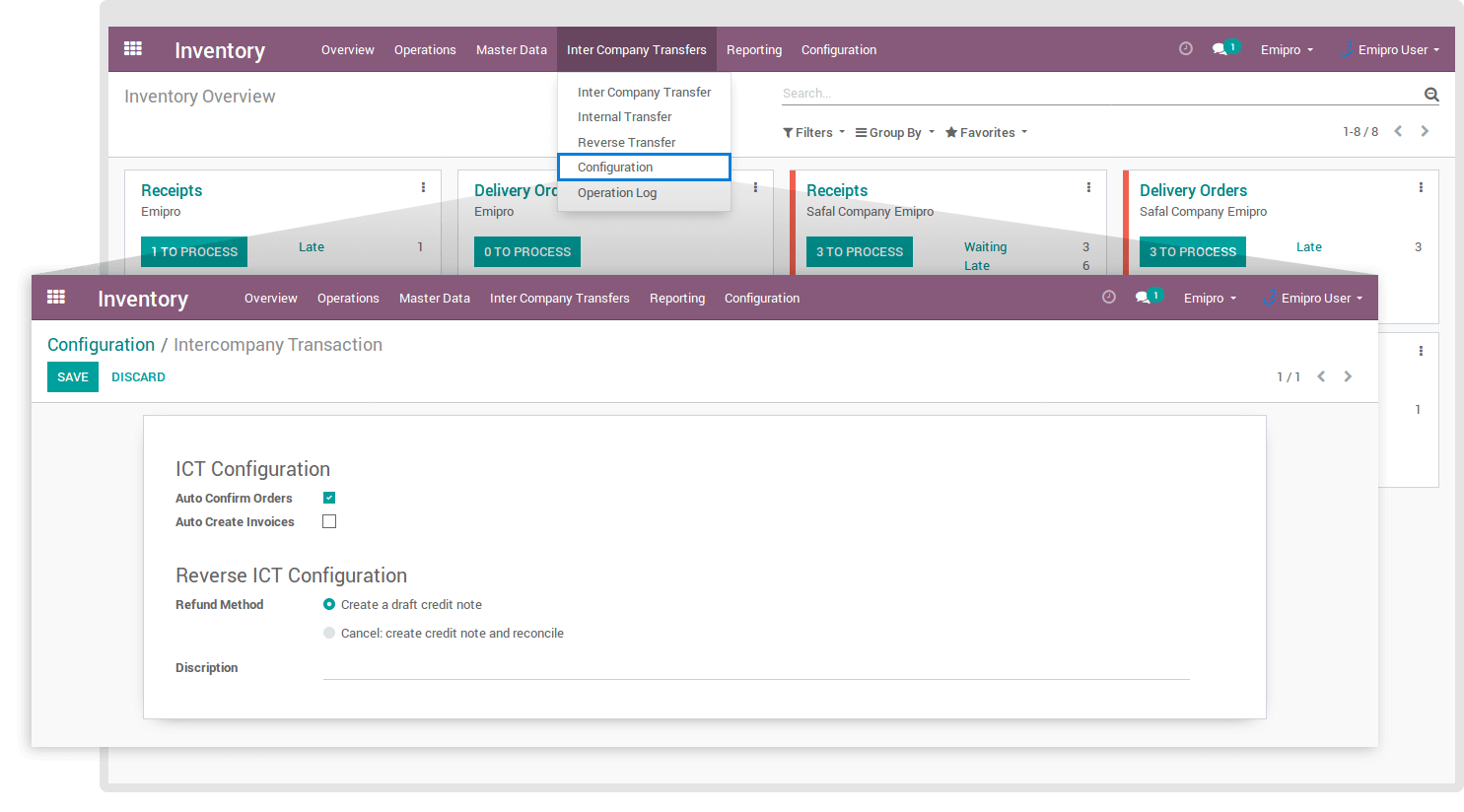
Task: Click the SAVE button
Action: point(73,377)
